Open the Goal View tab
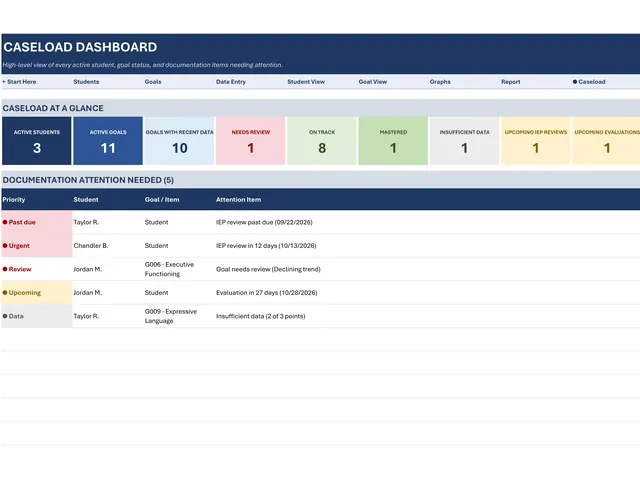The height and width of the screenshot is (480, 640). pyautogui.click(x=373, y=82)
